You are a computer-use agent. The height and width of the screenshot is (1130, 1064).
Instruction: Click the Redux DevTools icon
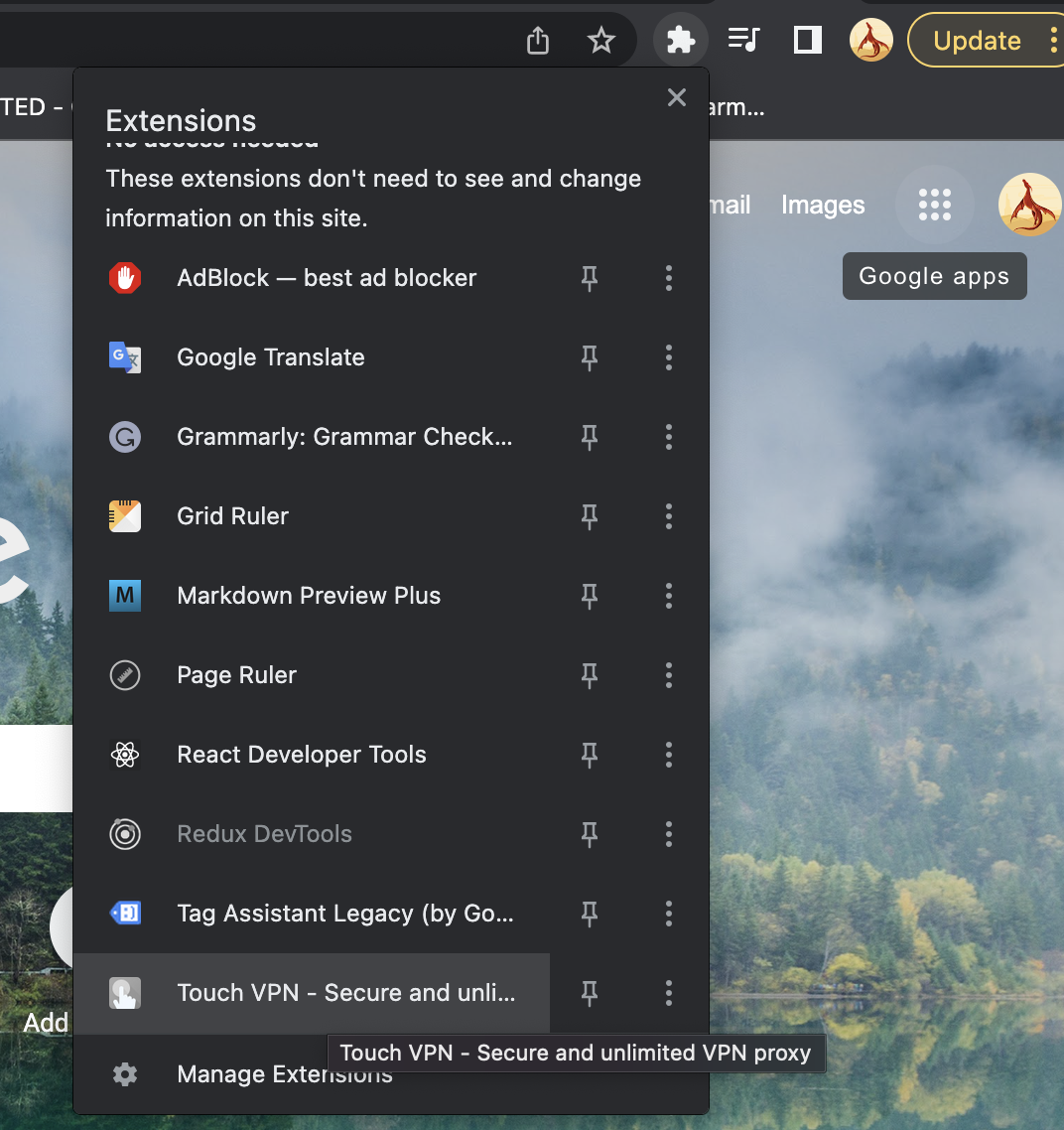click(x=125, y=834)
